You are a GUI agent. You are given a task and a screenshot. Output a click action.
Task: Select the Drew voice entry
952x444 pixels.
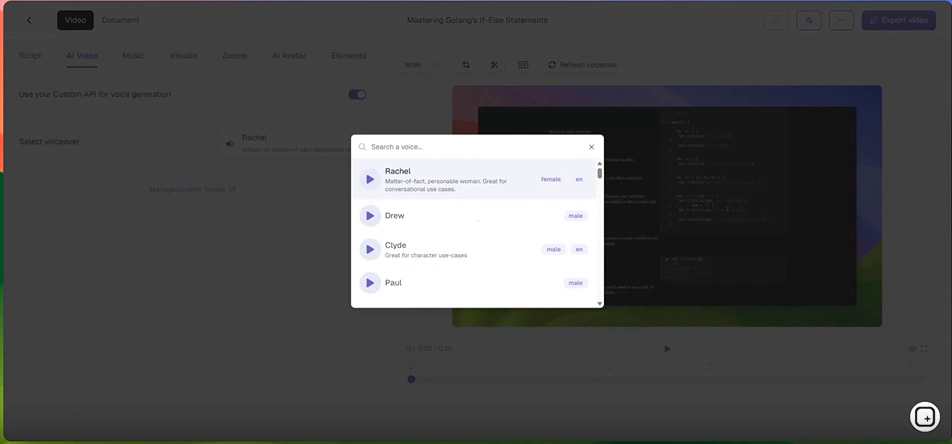[x=474, y=216]
